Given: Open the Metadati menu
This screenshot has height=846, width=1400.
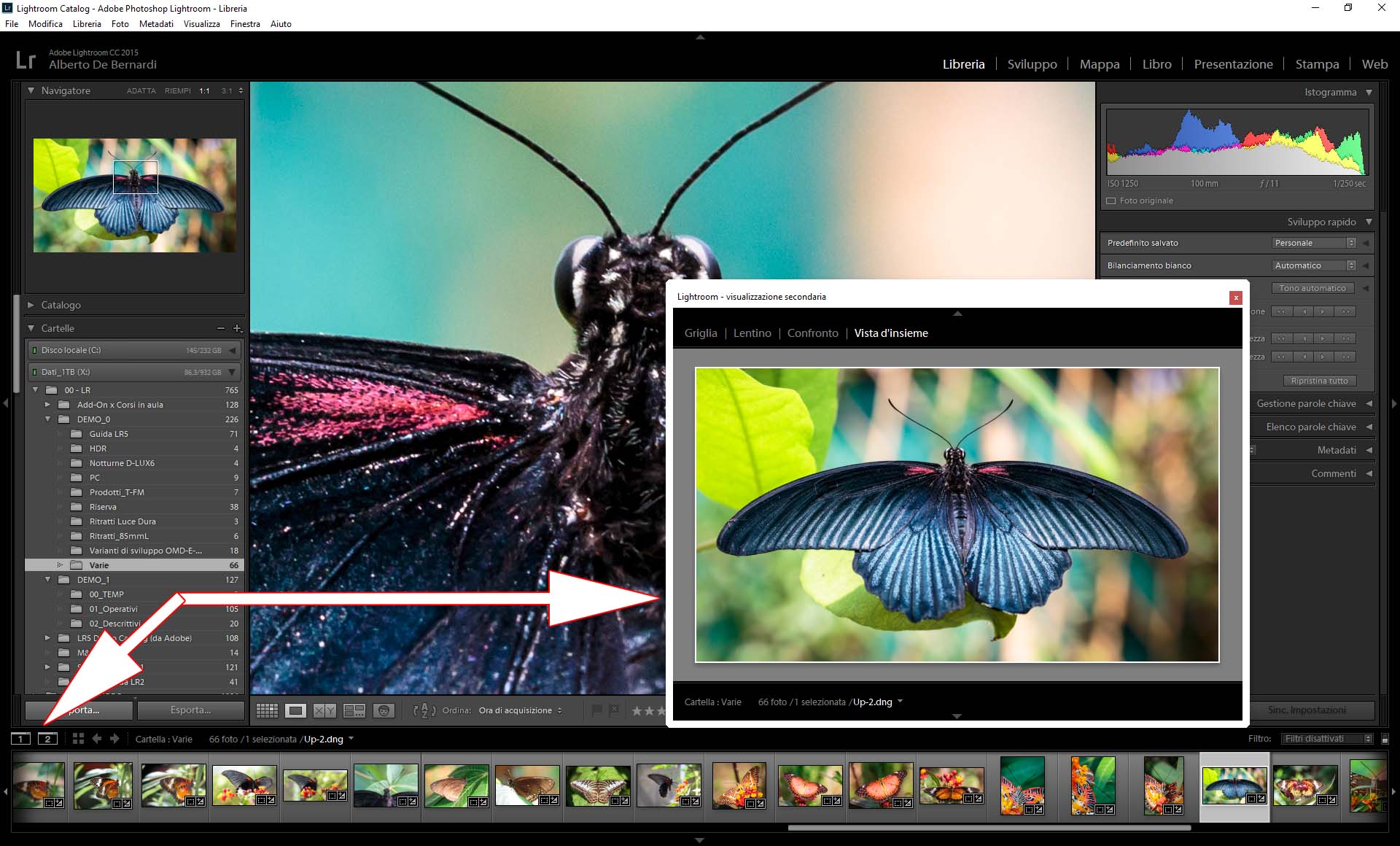Looking at the screenshot, I should point(156,24).
